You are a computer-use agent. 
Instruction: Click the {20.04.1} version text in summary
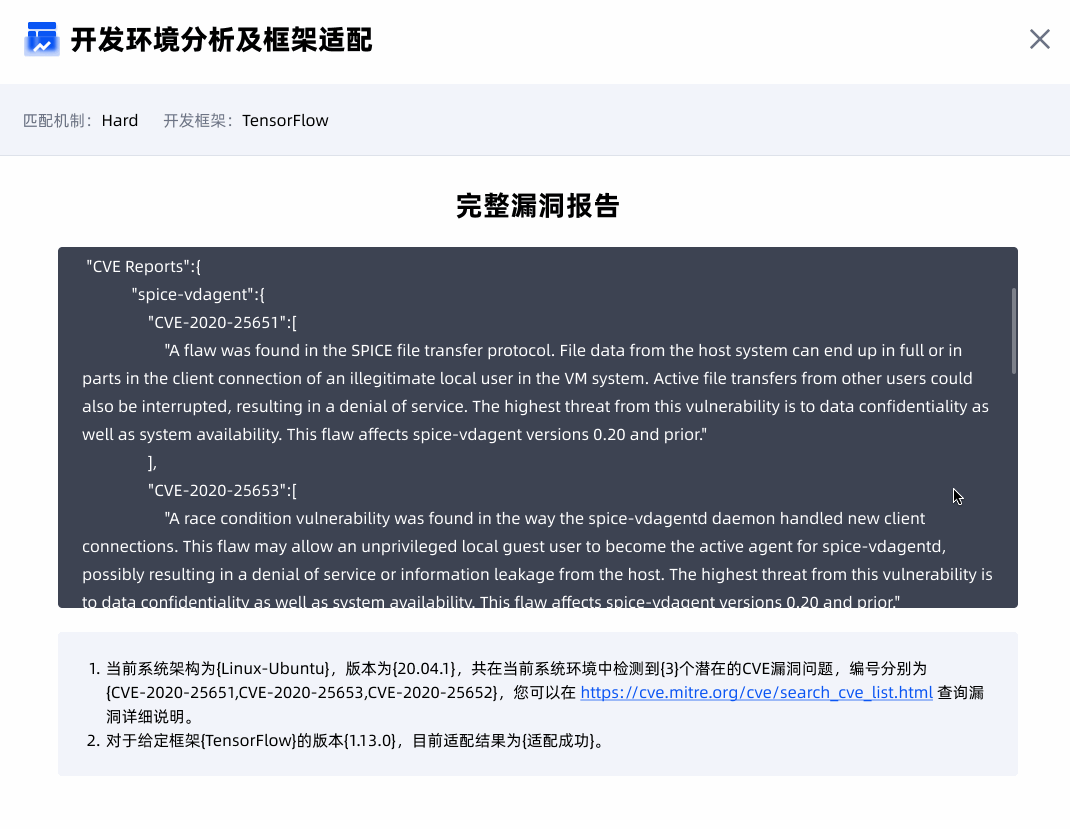tap(426, 669)
